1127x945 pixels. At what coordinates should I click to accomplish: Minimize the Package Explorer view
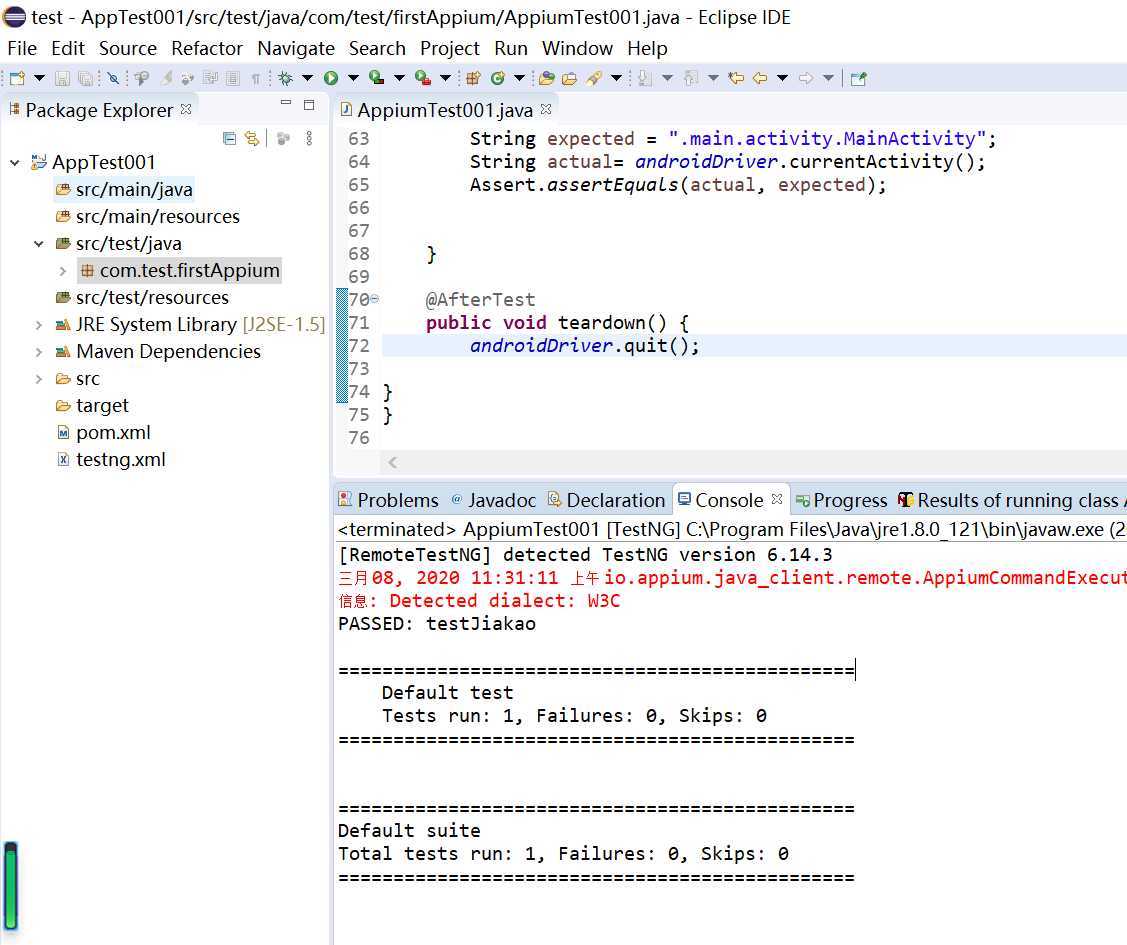pos(286,104)
